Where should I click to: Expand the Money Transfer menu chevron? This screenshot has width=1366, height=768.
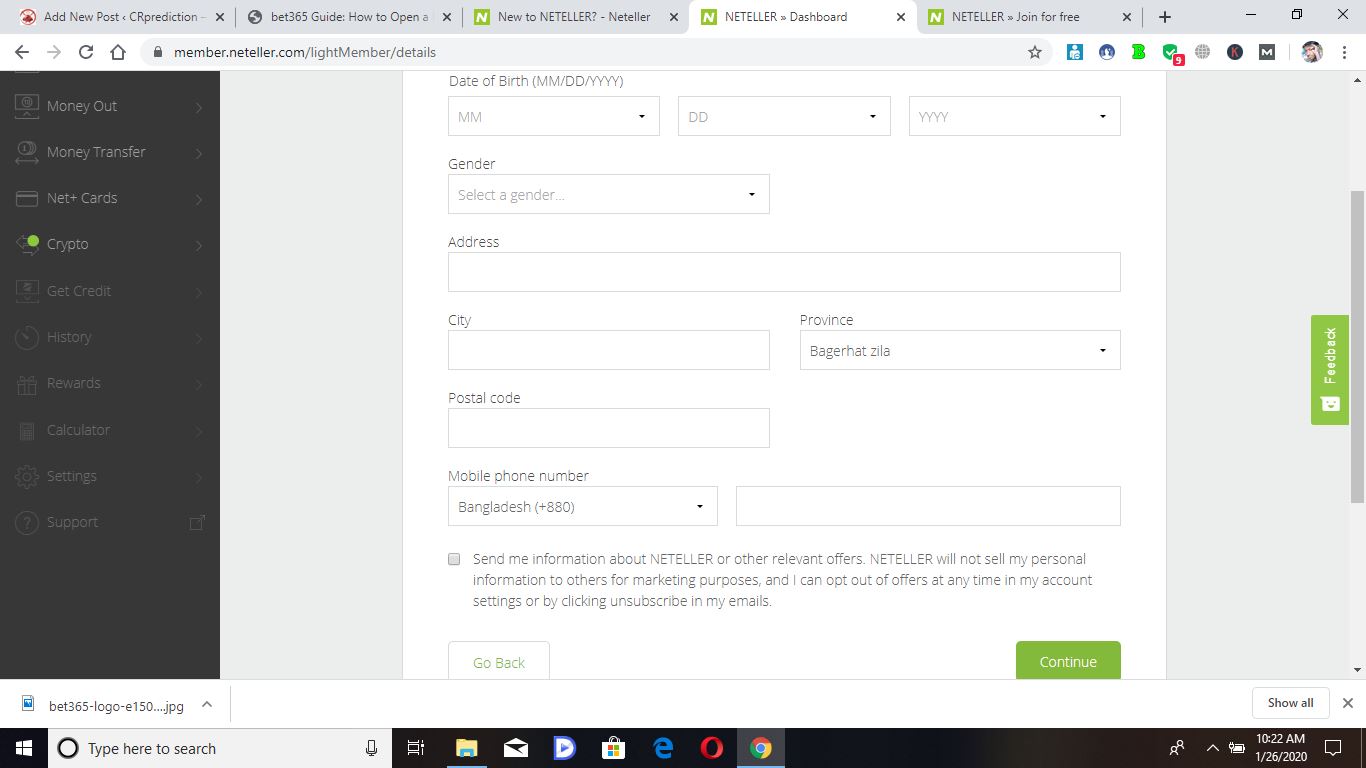click(199, 153)
